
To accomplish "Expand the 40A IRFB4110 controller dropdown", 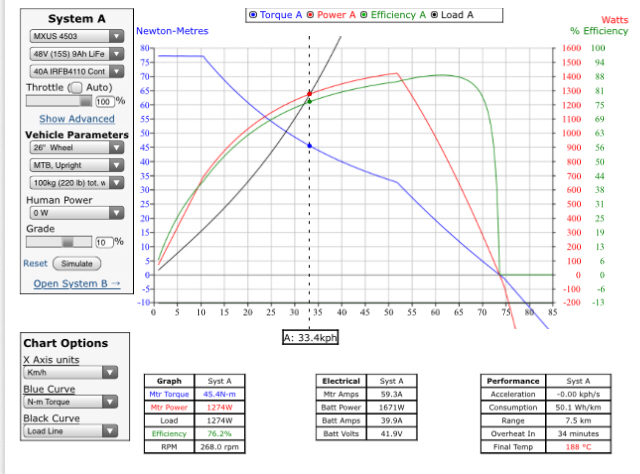I will [x=75, y=71].
